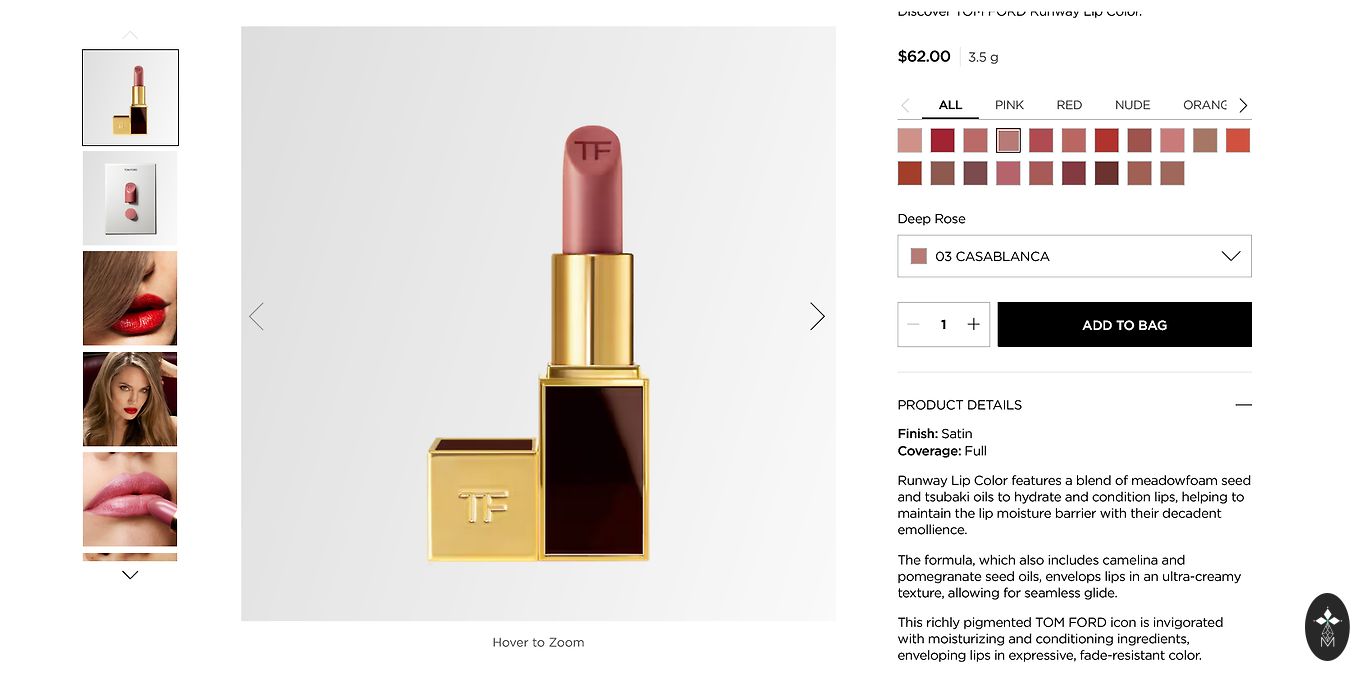Choose the bright coral swatch ending the first row
1366x677 pixels.
[x=1238, y=141]
